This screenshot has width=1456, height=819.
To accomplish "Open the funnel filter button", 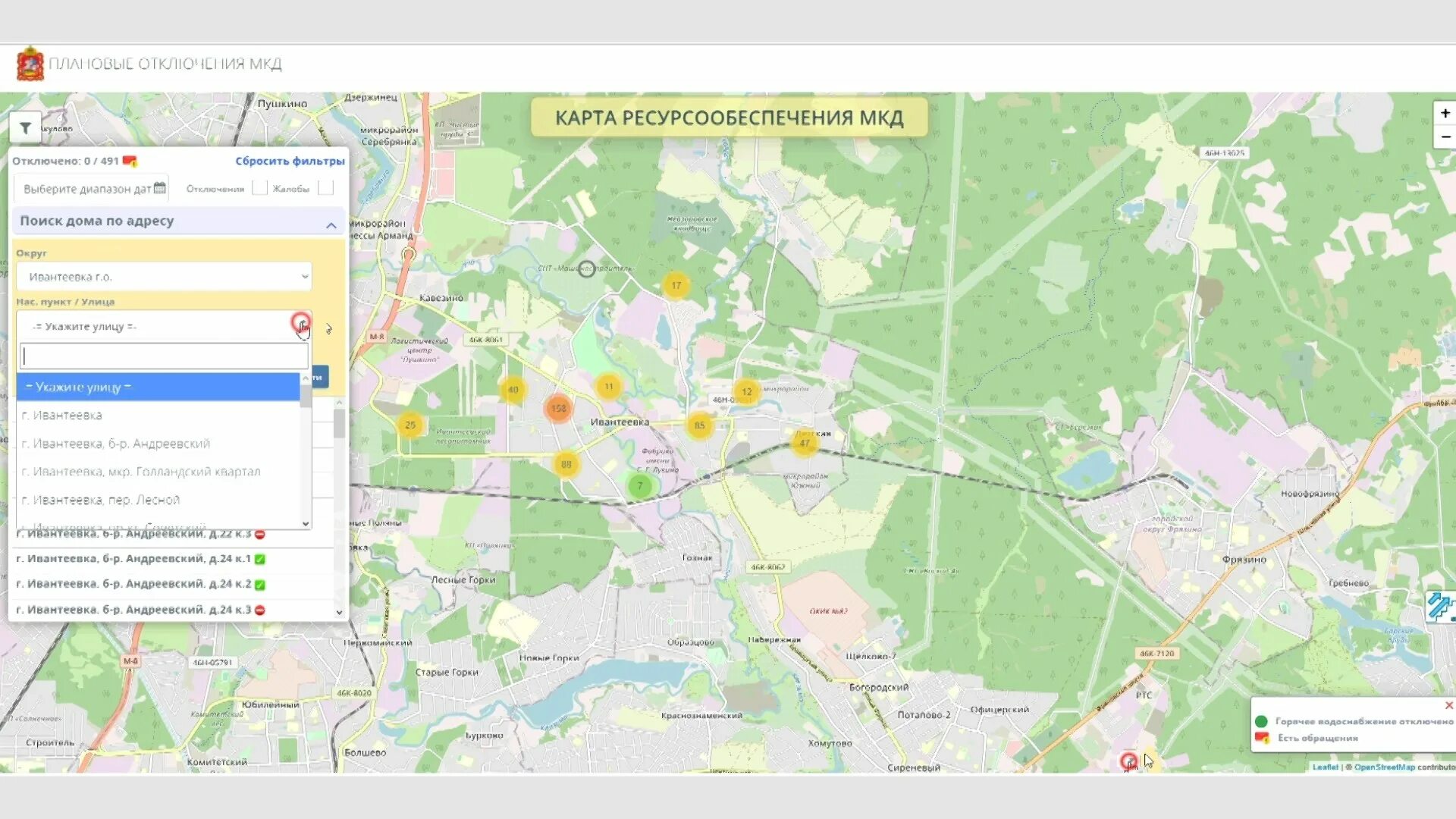I will point(25,128).
